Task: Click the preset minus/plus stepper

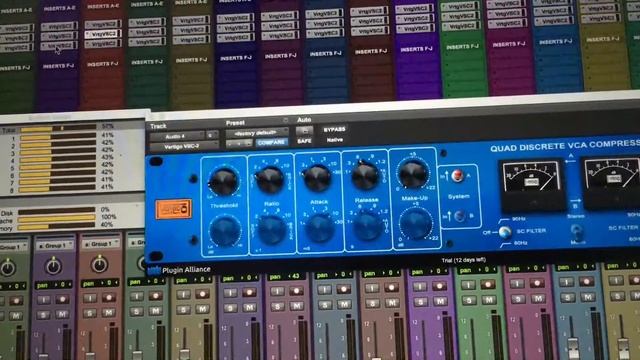Action: (239, 143)
